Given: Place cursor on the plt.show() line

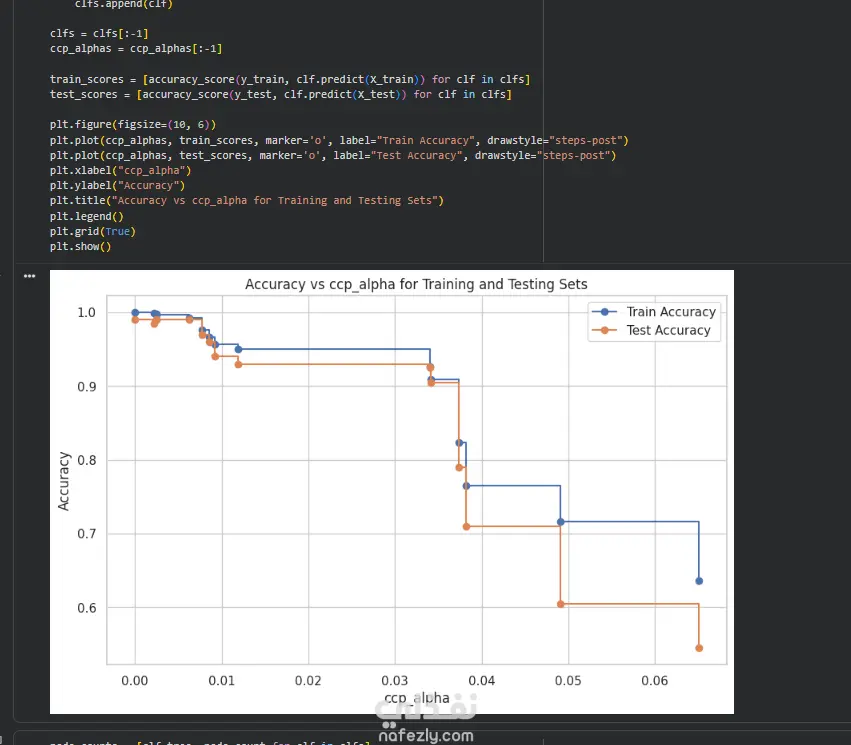Looking at the screenshot, I should [80, 246].
